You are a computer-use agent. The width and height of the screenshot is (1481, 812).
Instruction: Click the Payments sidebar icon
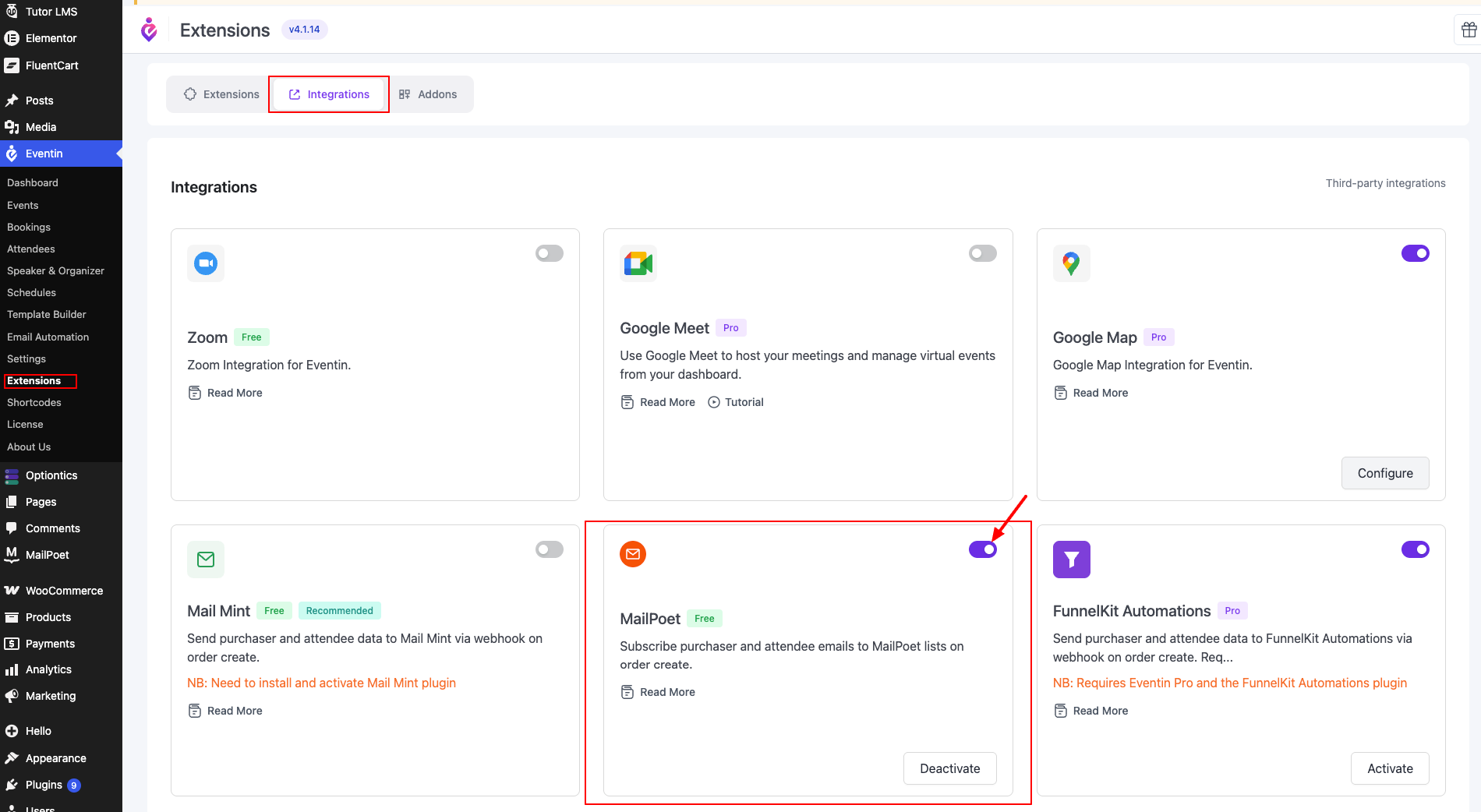[x=12, y=644]
